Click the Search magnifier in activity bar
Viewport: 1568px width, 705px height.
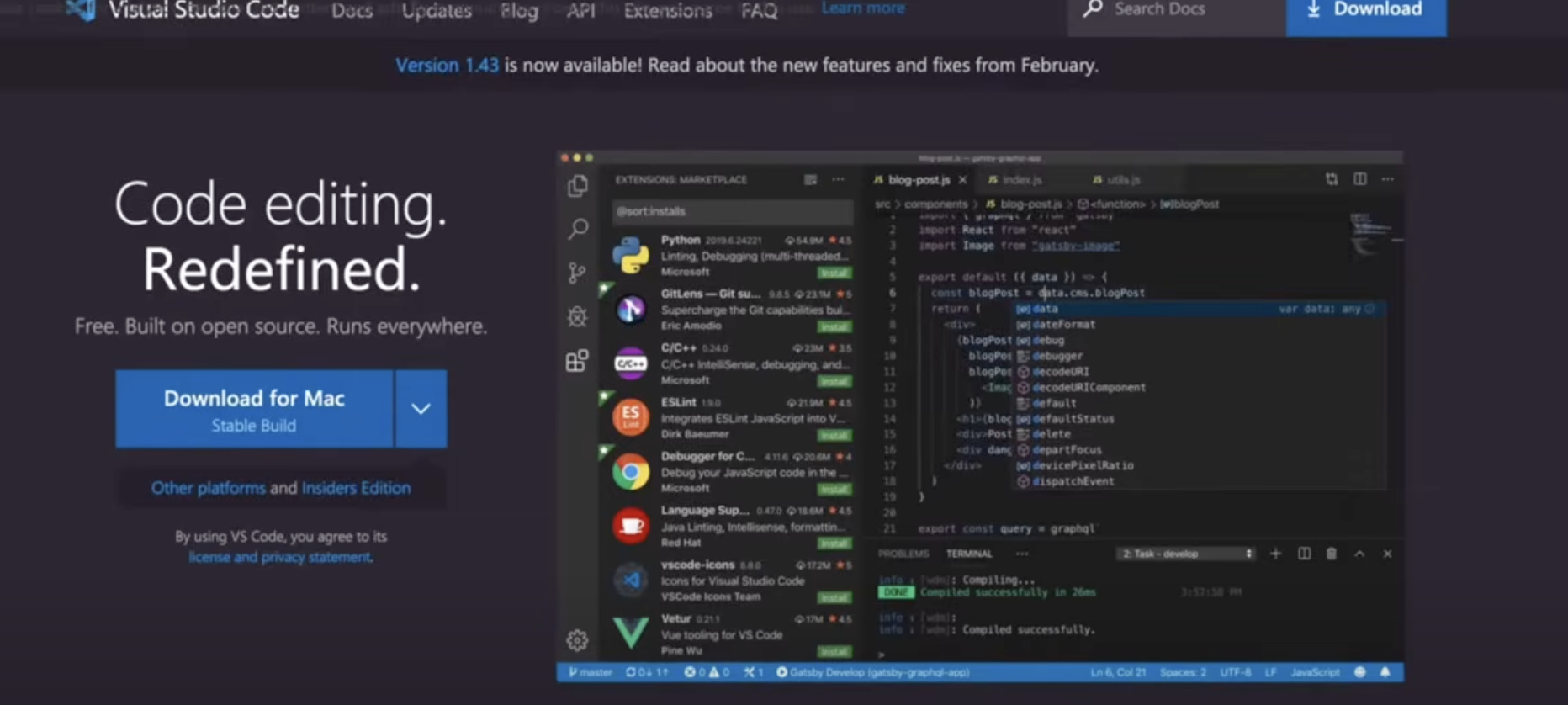578,229
